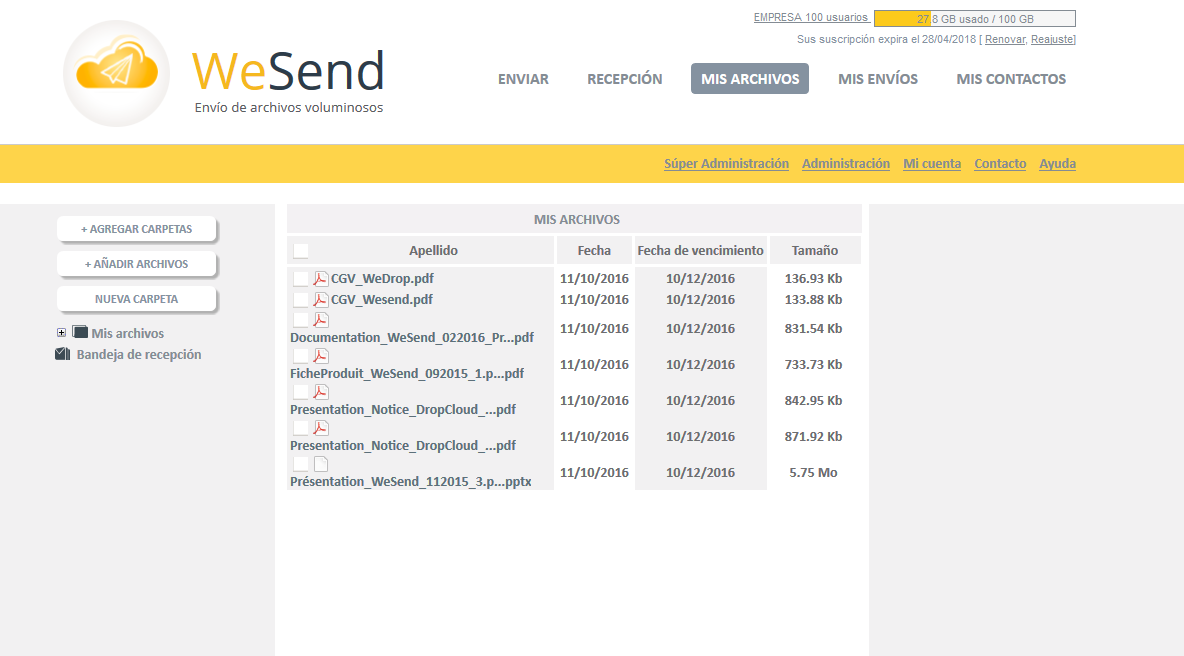Click the Bandeja de recepción inbox icon
The height and width of the screenshot is (656, 1184).
(x=63, y=354)
